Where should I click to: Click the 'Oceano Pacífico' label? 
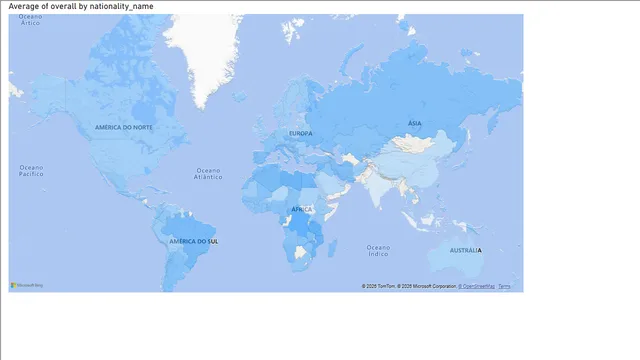(31, 171)
